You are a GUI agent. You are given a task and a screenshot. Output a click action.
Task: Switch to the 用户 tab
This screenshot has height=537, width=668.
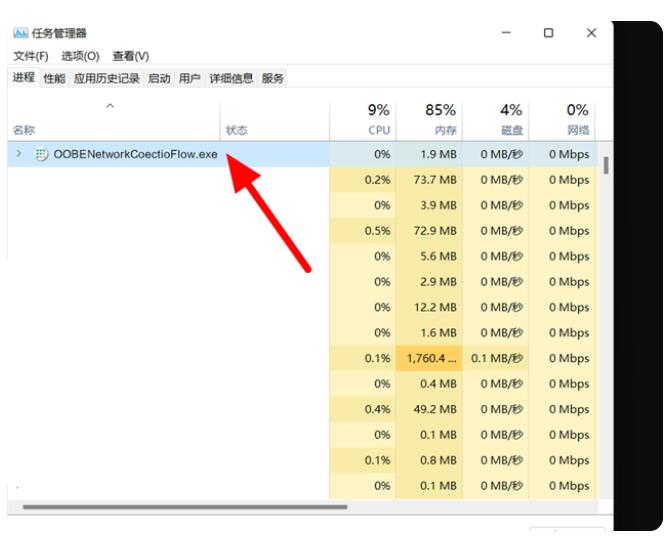(x=189, y=78)
